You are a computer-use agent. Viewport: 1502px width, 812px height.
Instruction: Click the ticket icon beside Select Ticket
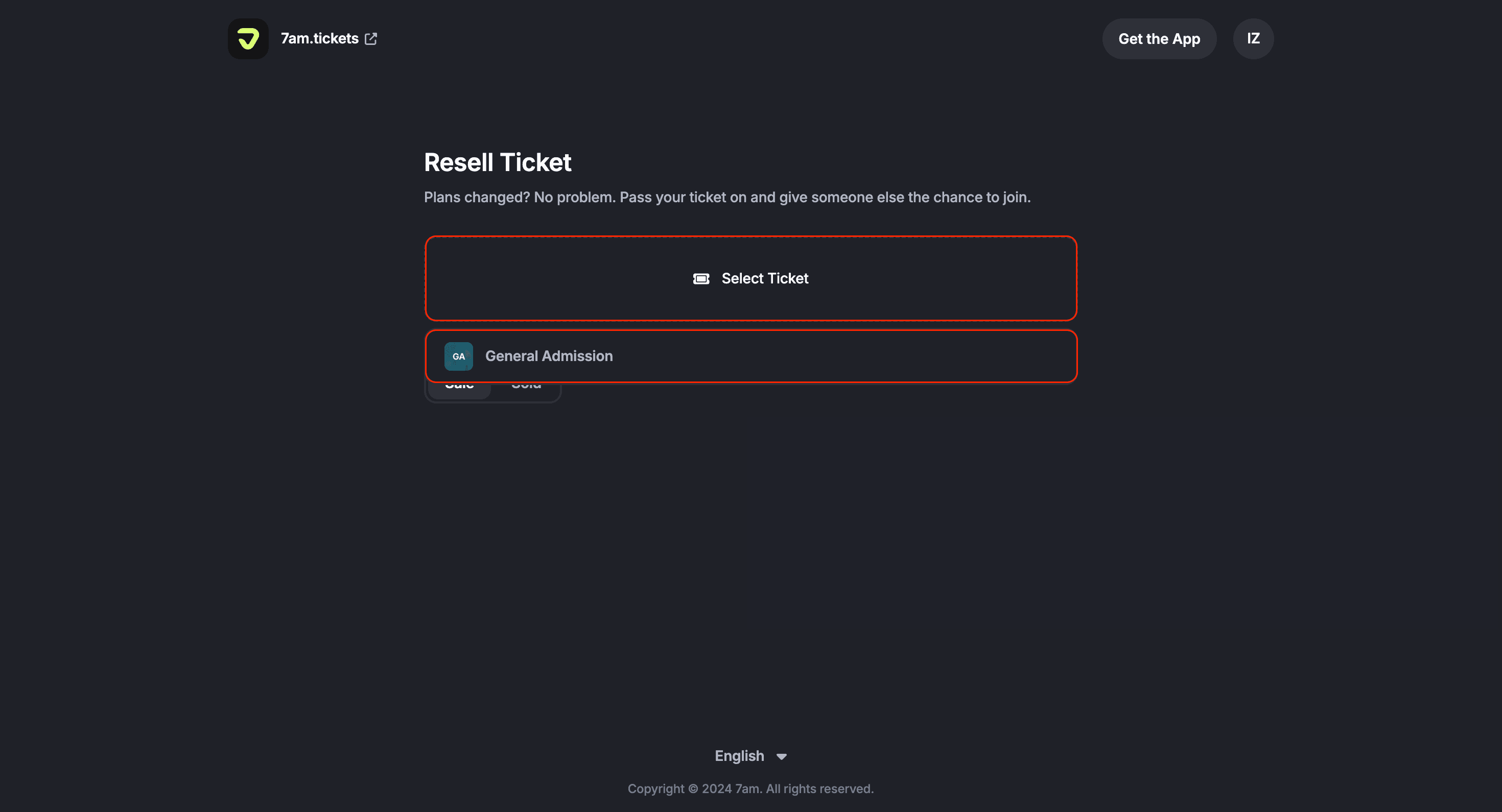(701, 279)
